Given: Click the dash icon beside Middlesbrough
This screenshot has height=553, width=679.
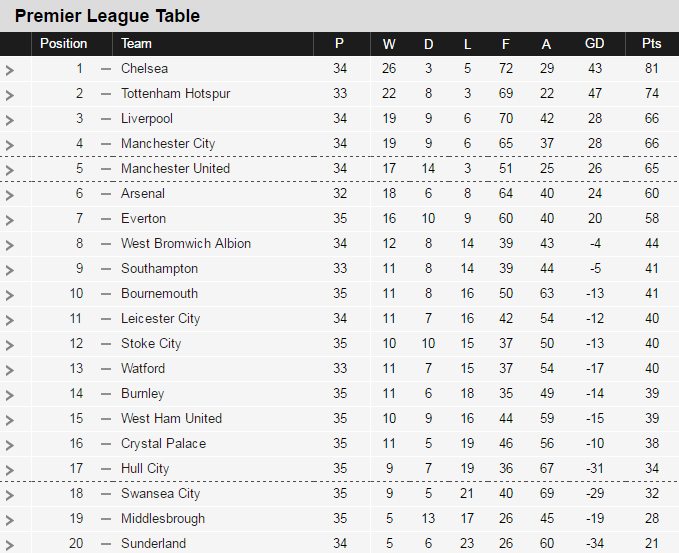Looking at the screenshot, I should coord(106,519).
